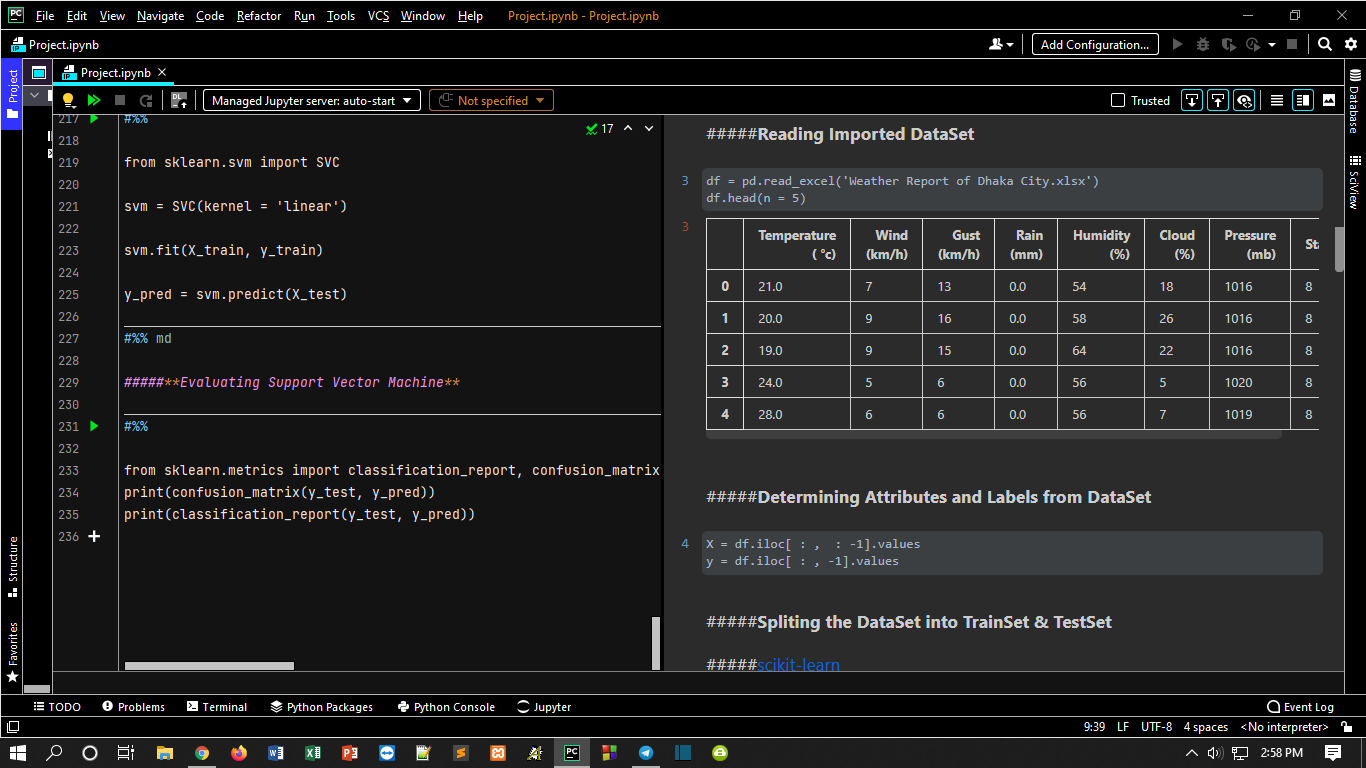Screen dimensions: 1366x768
Task: Toggle auto-scroll from source button
Action: (x=1191, y=100)
